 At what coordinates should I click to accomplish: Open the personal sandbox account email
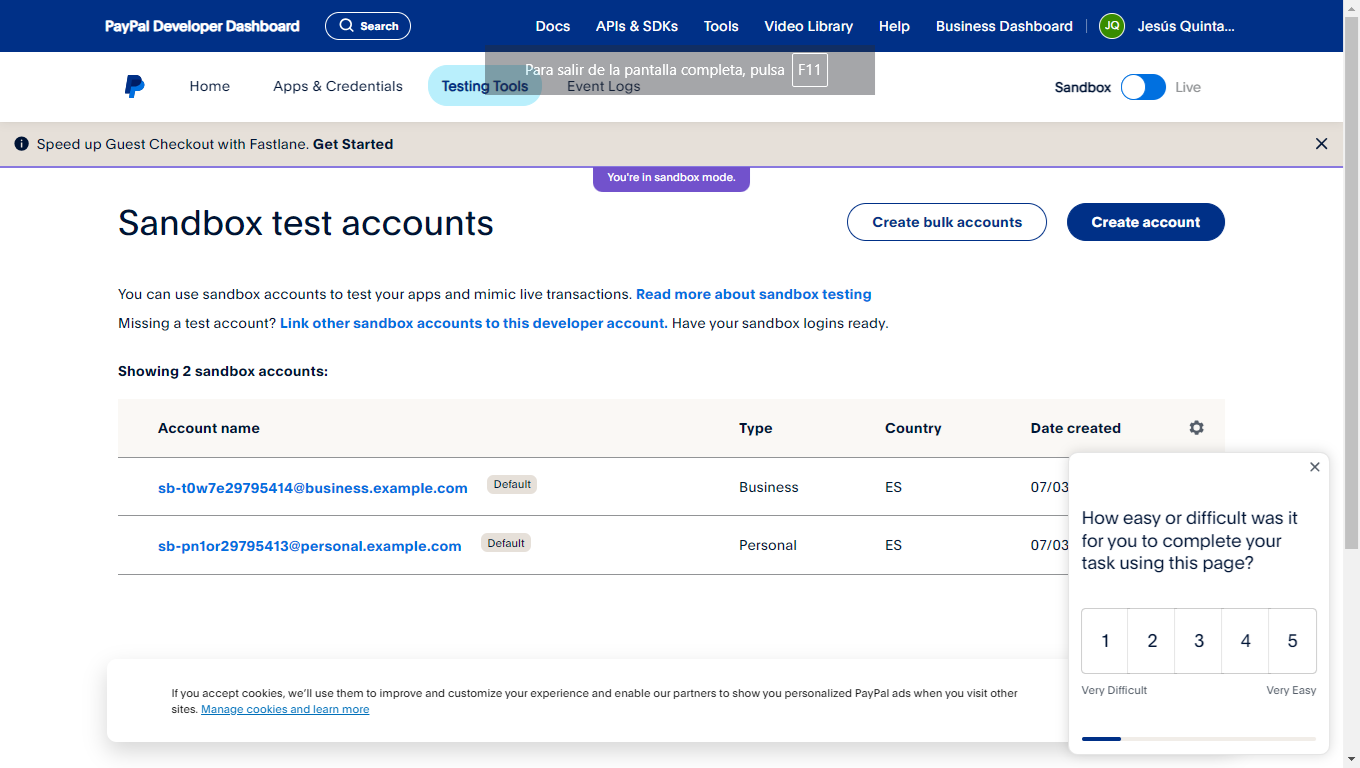pyautogui.click(x=310, y=546)
